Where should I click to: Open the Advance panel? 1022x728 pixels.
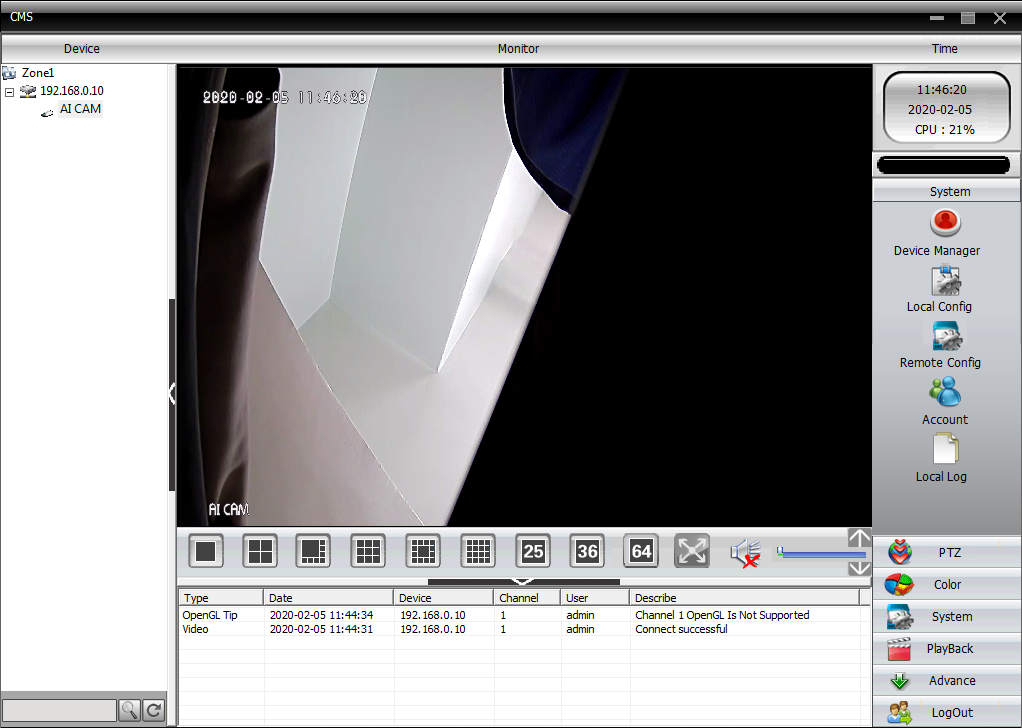pyautogui.click(x=946, y=680)
